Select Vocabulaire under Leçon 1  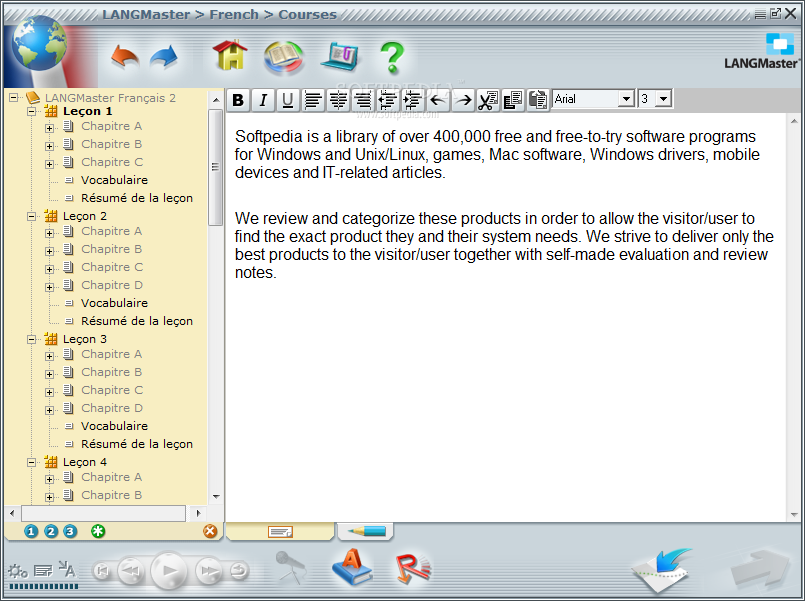click(114, 180)
